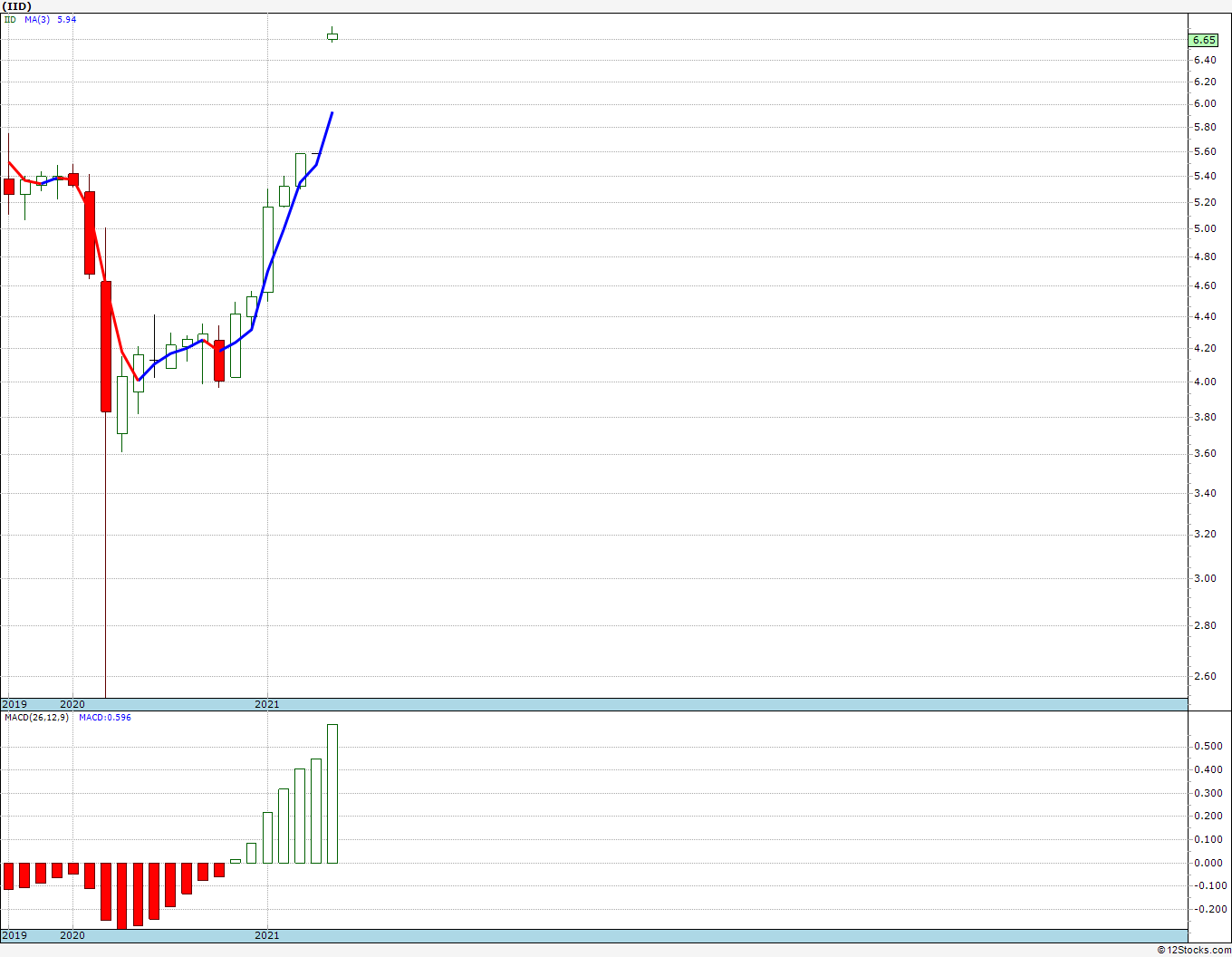Screen dimensions: 1232x957
Task: Click 2019 on the price chart time axis
Action: click(x=14, y=704)
